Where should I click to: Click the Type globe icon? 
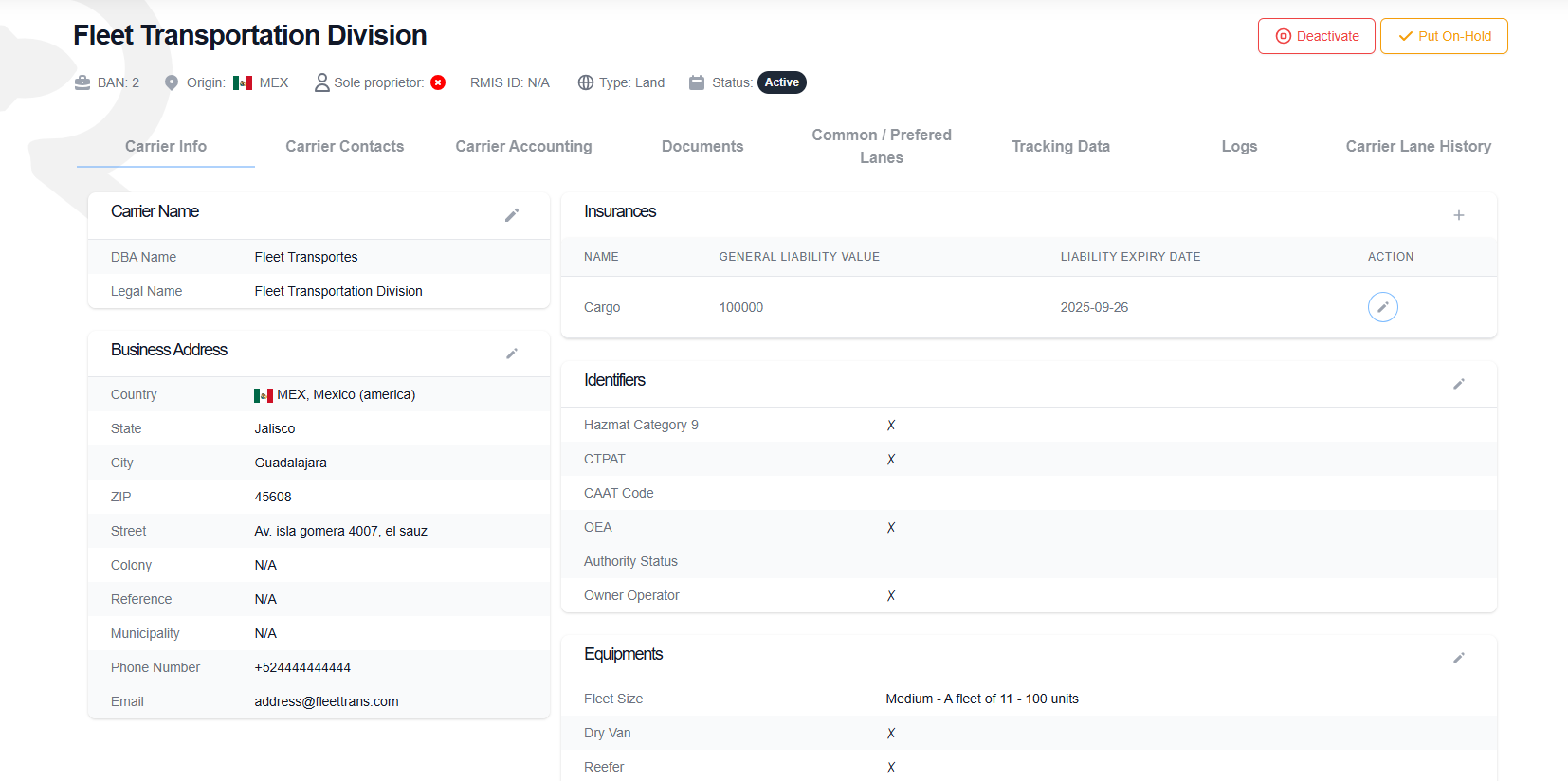pos(586,82)
